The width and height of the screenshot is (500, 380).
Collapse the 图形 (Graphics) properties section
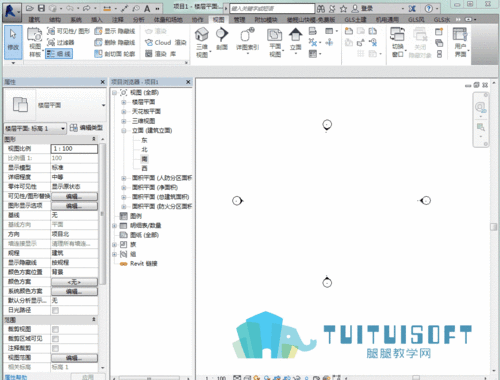click(x=94, y=139)
